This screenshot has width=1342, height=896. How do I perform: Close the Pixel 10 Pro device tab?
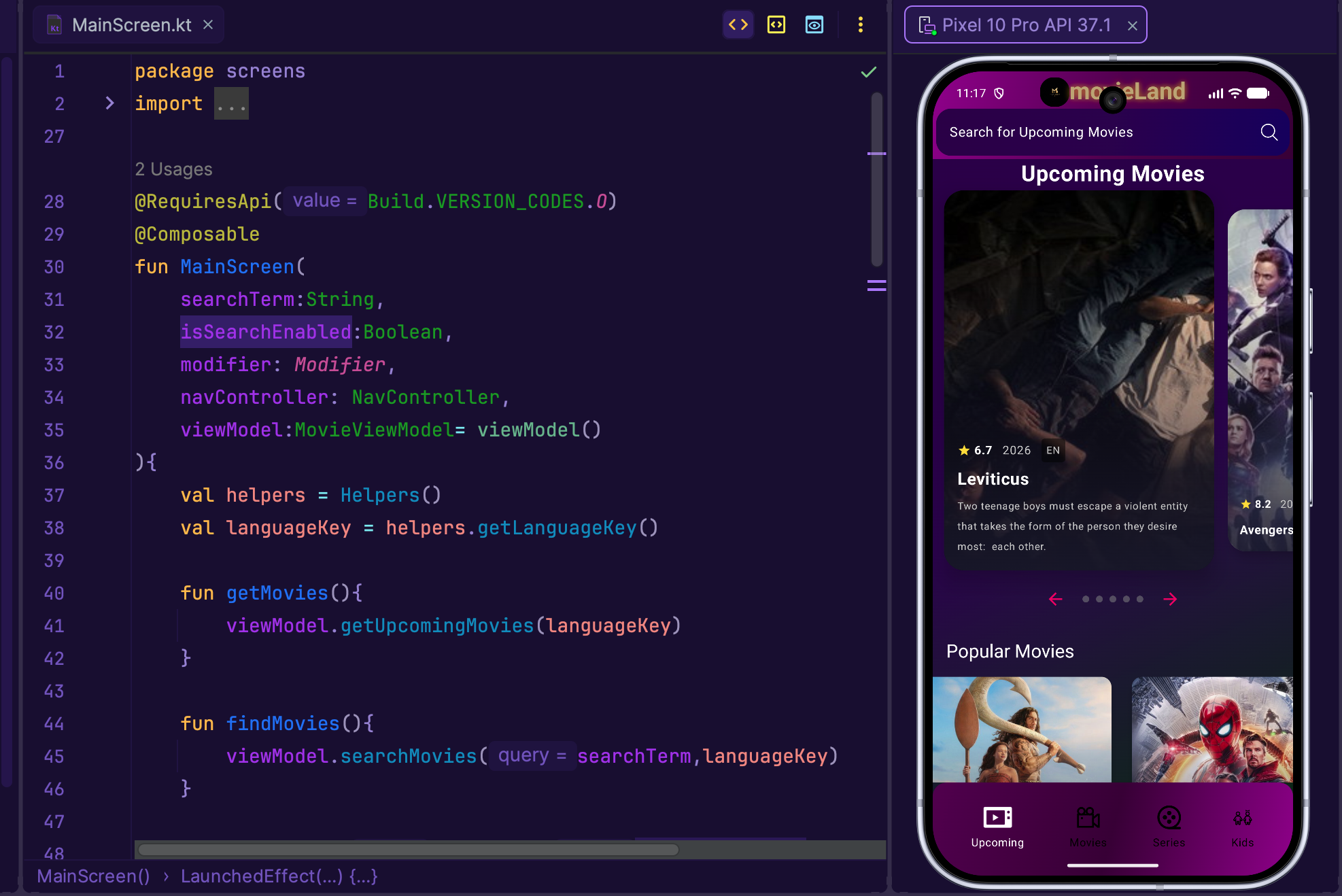click(x=1132, y=26)
